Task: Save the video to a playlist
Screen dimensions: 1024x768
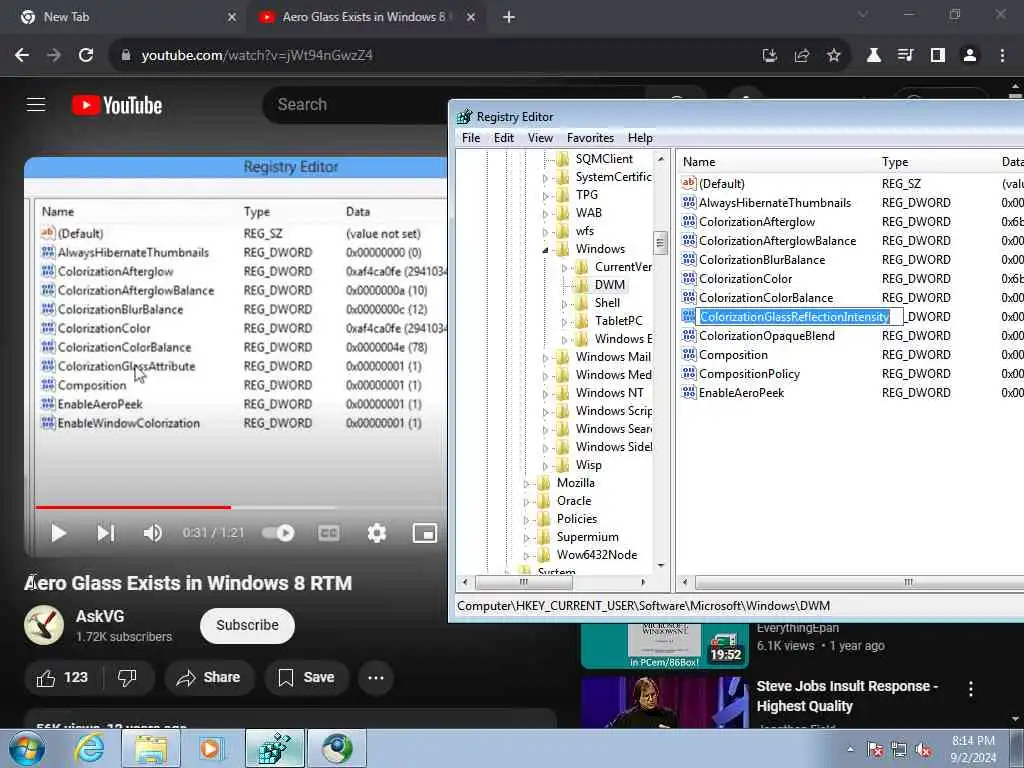Action: point(306,678)
